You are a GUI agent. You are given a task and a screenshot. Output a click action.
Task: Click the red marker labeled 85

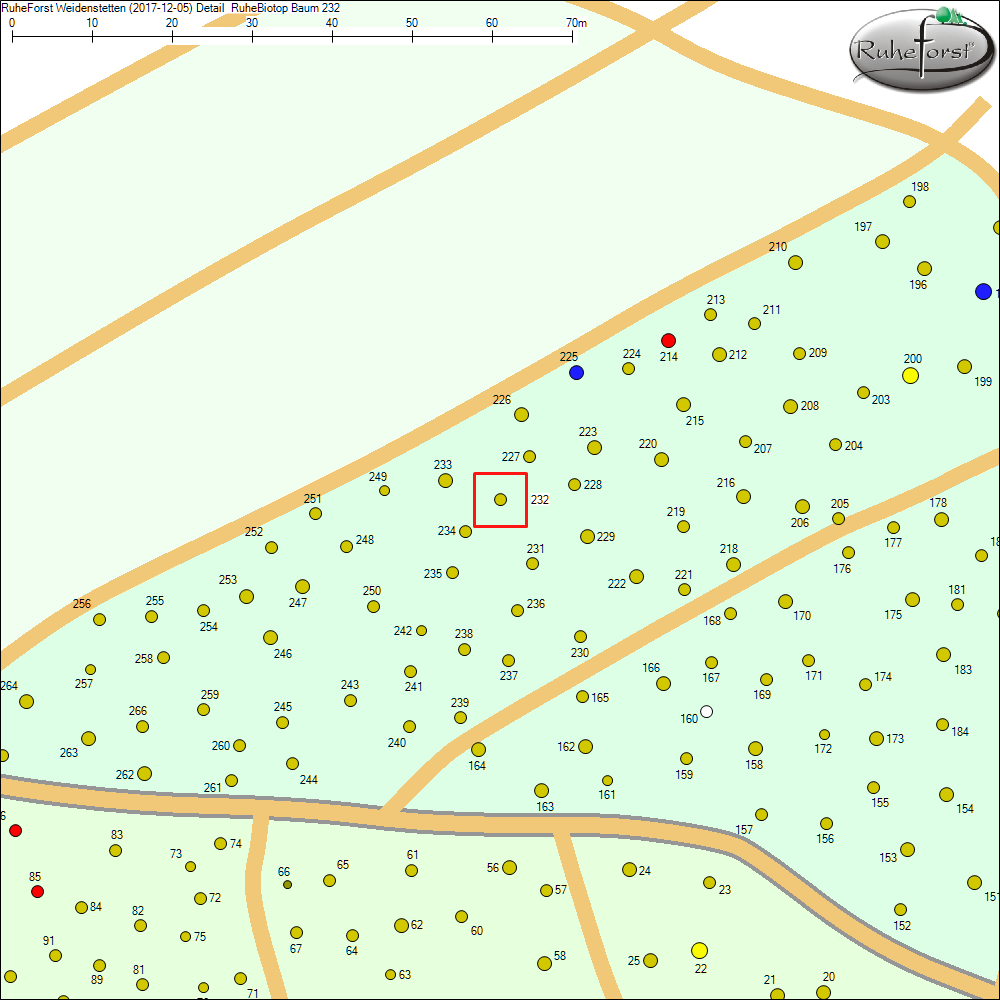coord(38,891)
